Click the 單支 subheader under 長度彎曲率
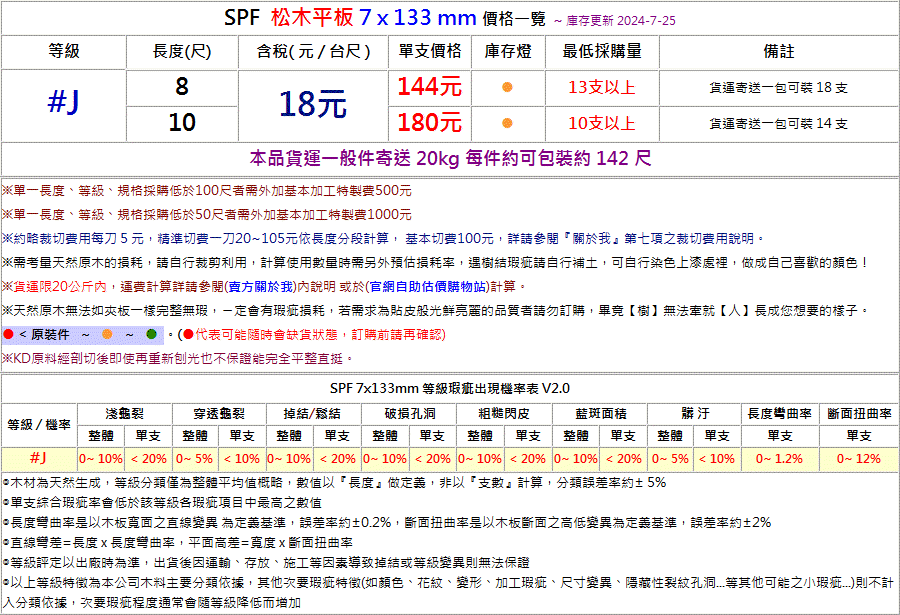Screen dimensions: 900x615 pos(779,435)
